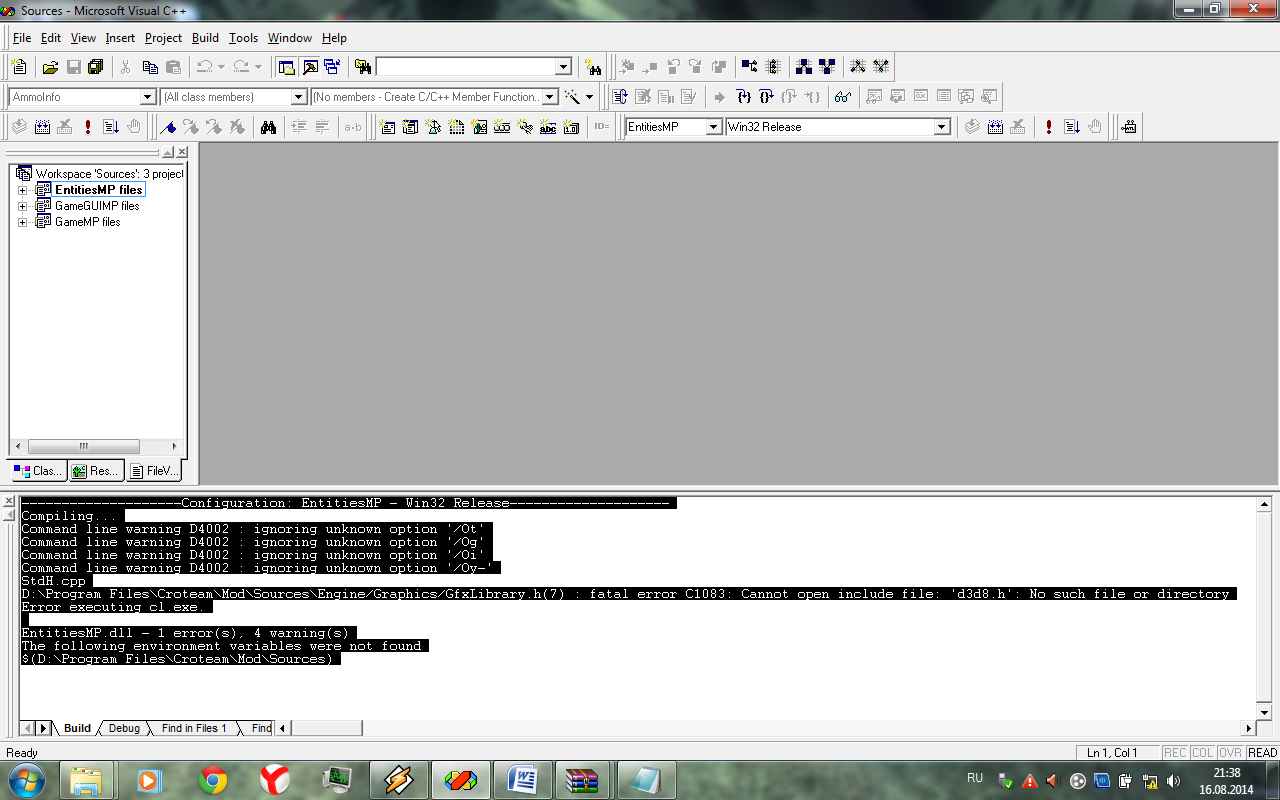
Task: Open the Build menu
Action: tap(205, 38)
